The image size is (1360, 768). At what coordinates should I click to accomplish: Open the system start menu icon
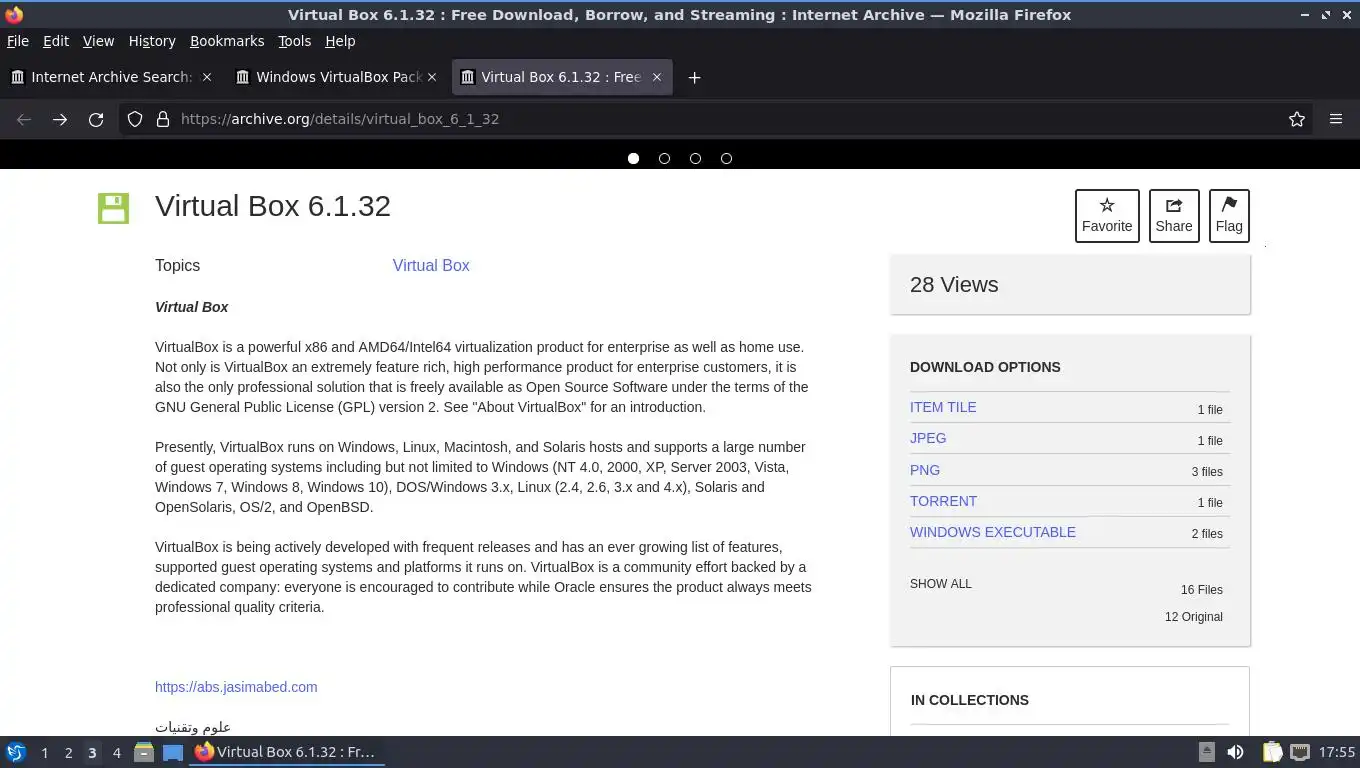click(16, 752)
